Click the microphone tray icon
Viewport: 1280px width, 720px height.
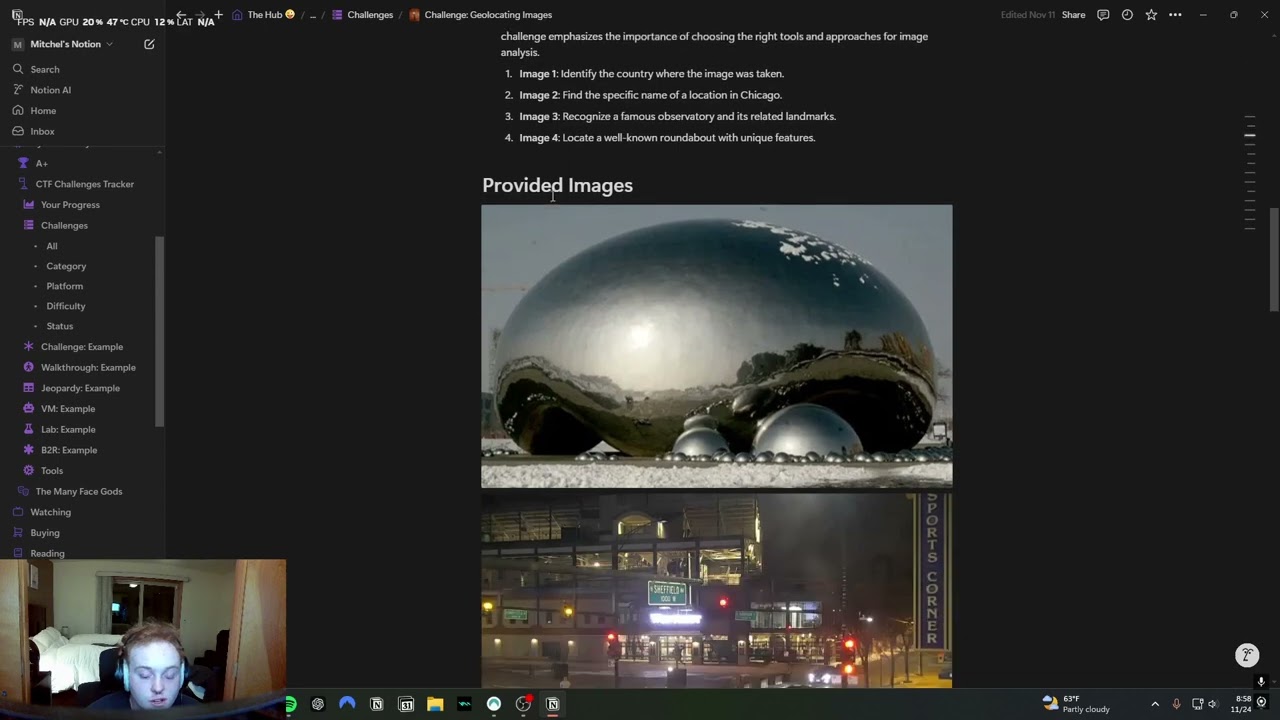1176,704
